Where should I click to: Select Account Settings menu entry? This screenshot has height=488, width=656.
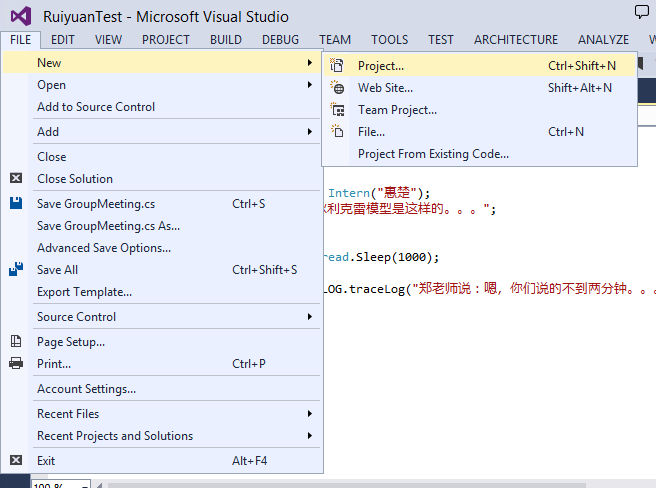[86, 389]
